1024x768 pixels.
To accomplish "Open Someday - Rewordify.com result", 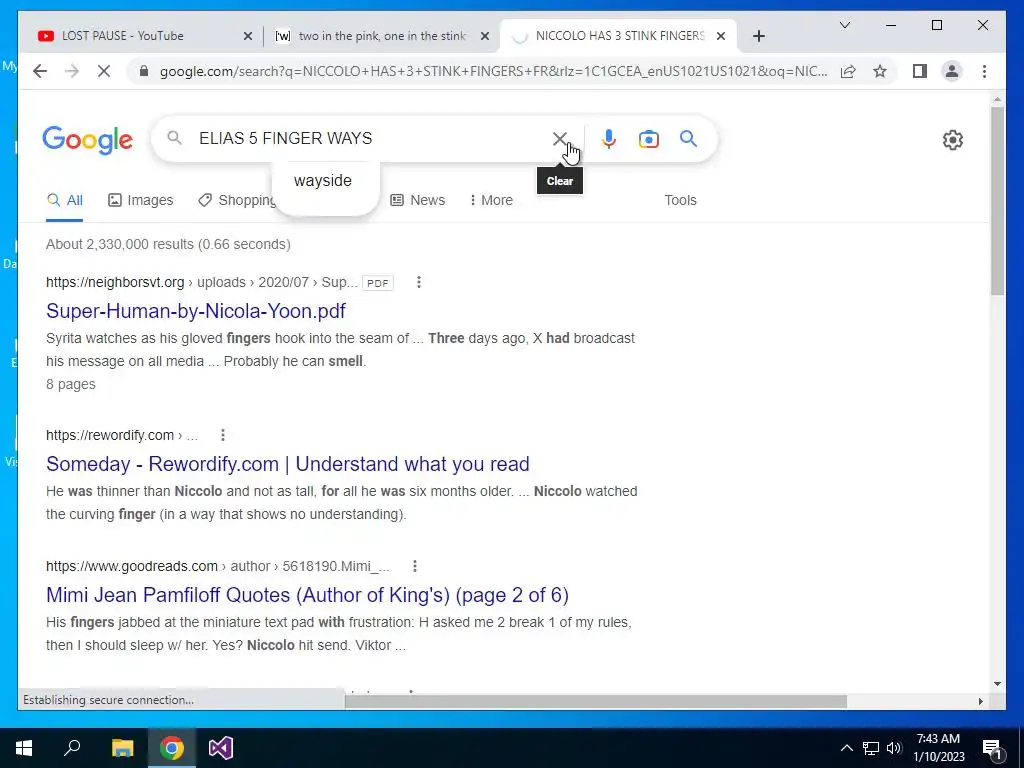I will (x=287, y=464).
